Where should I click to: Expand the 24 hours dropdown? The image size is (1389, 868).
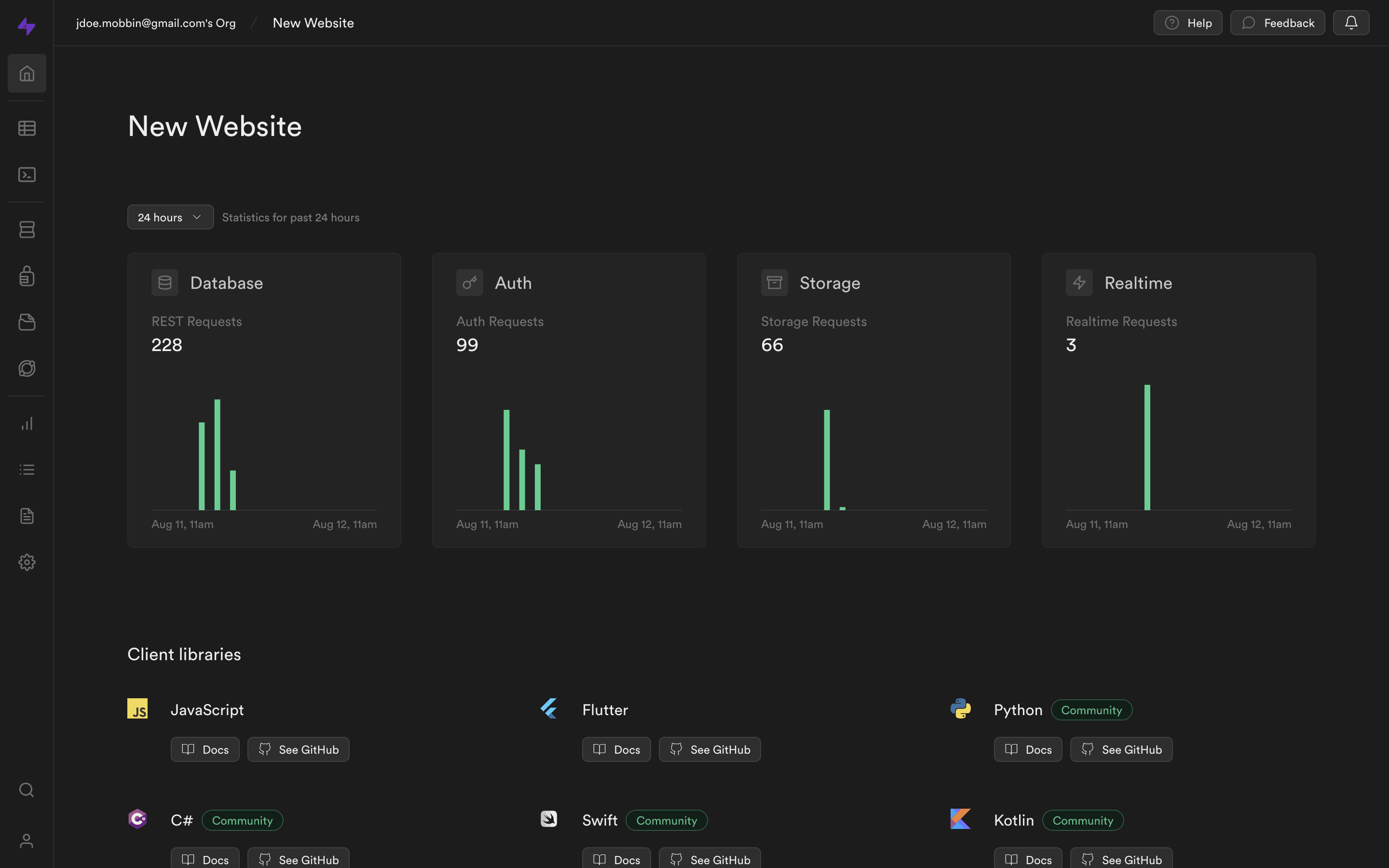tap(170, 217)
